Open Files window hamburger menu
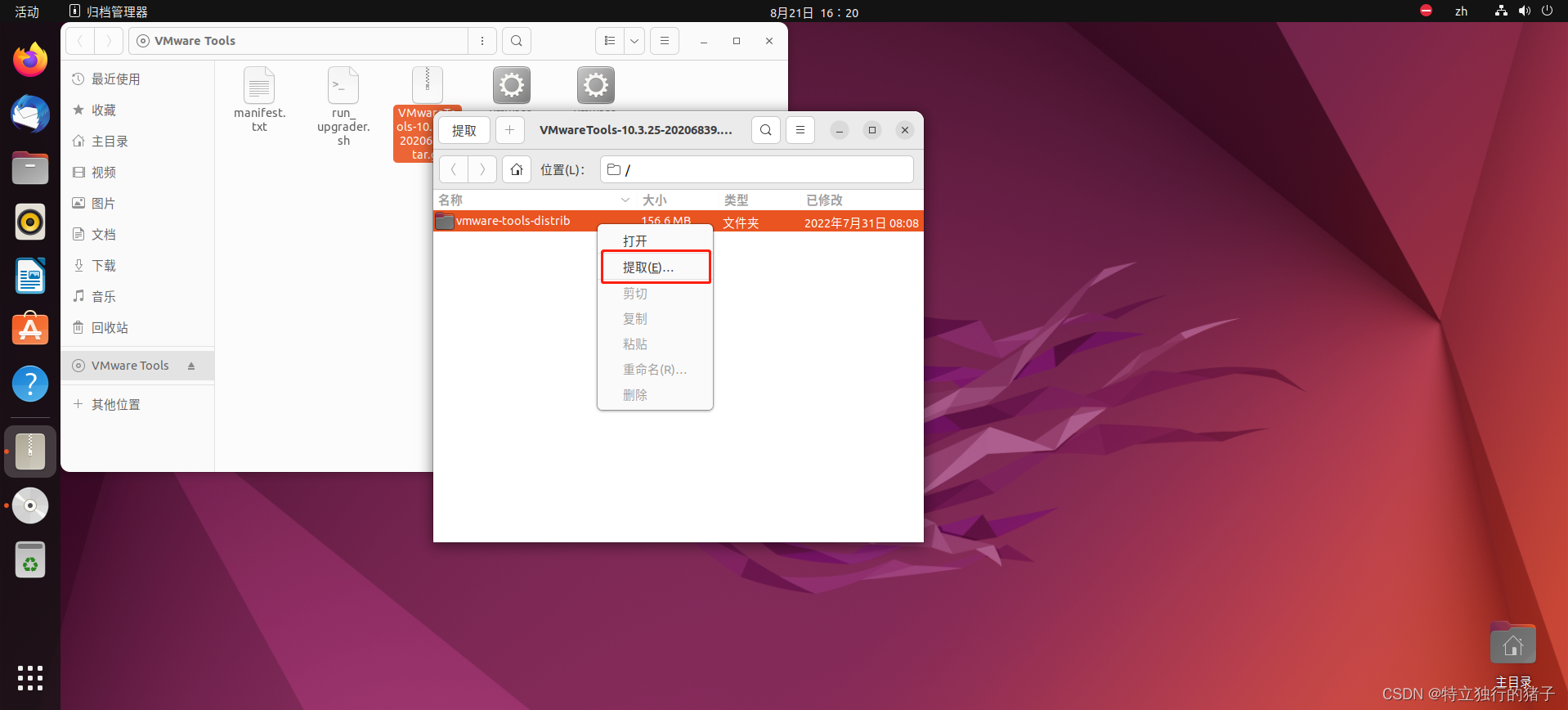Viewport: 1568px width, 710px height. (x=665, y=41)
